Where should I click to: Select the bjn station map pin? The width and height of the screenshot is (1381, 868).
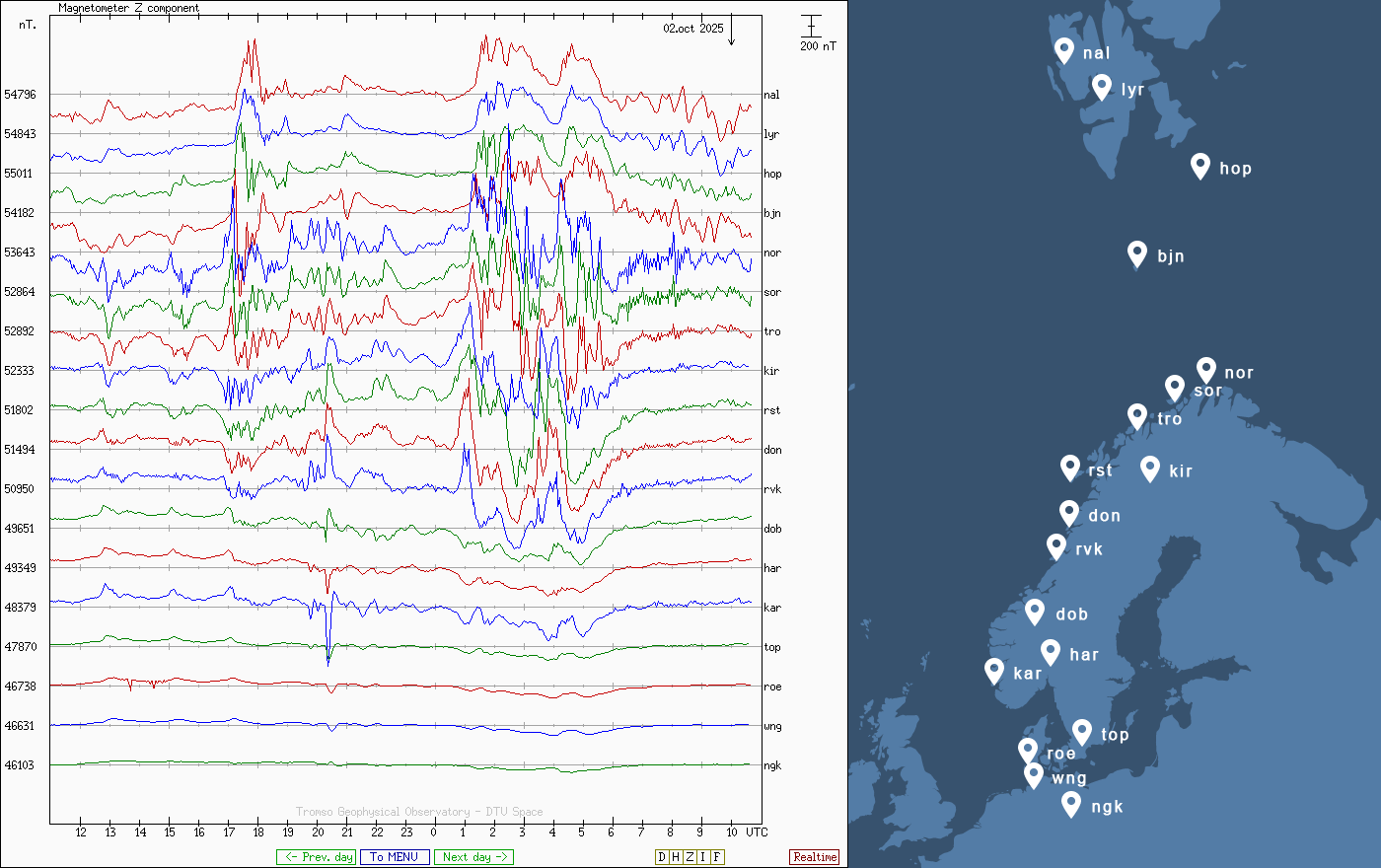[1137, 253]
